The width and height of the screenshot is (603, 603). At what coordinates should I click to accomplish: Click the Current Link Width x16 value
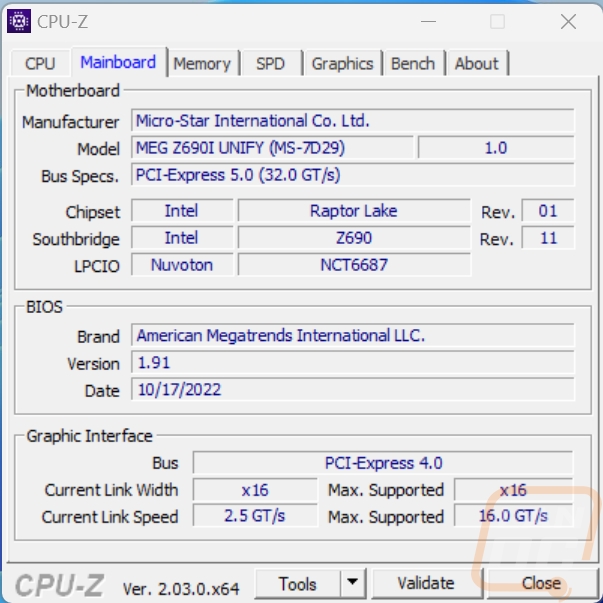pos(255,490)
